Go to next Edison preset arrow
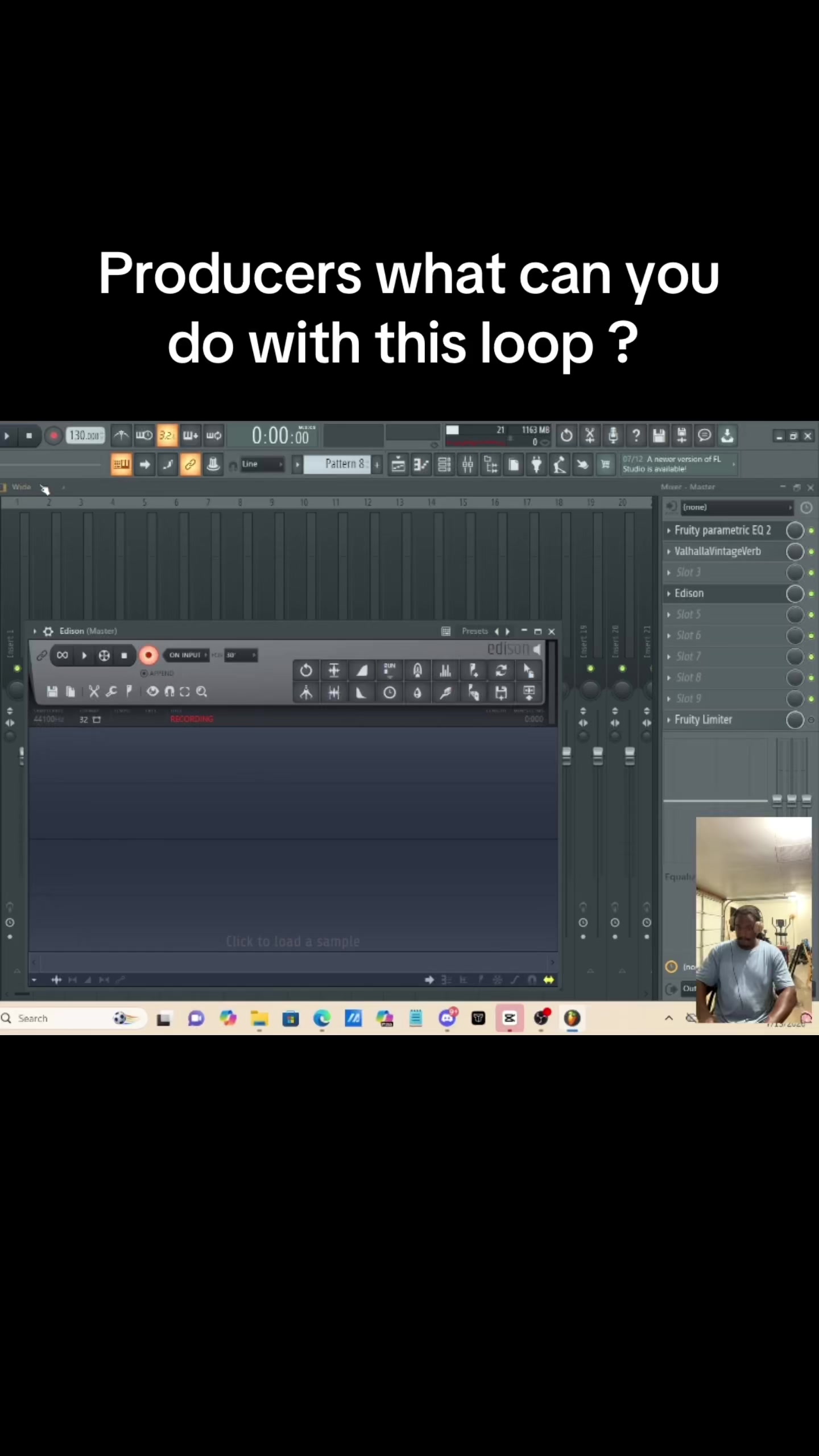The height and width of the screenshot is (1456, 819). click(x=508, y=631)
